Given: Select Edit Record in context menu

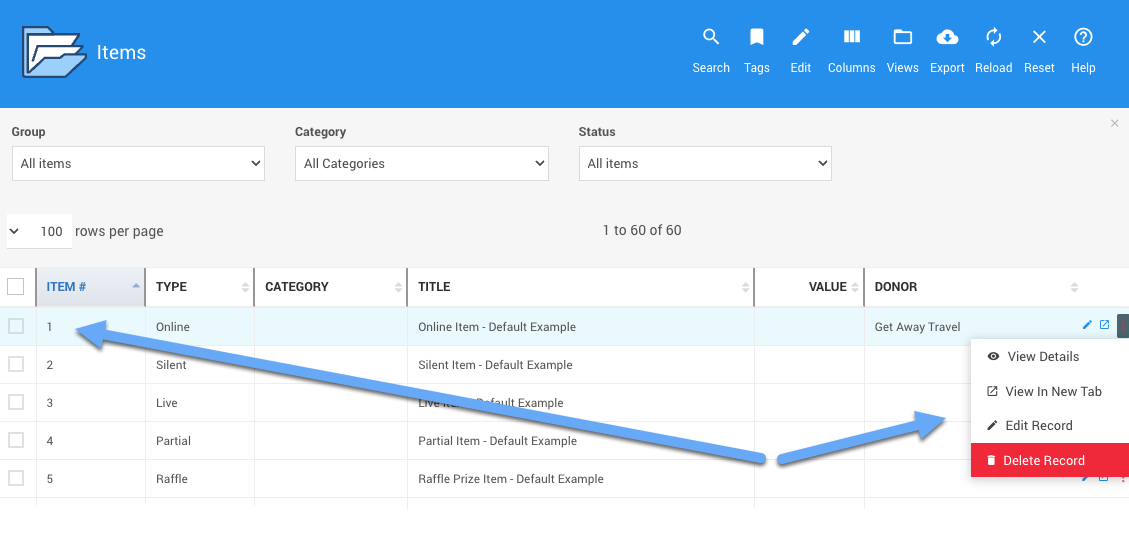Looking at the screenshot, I should point(1038,426).
